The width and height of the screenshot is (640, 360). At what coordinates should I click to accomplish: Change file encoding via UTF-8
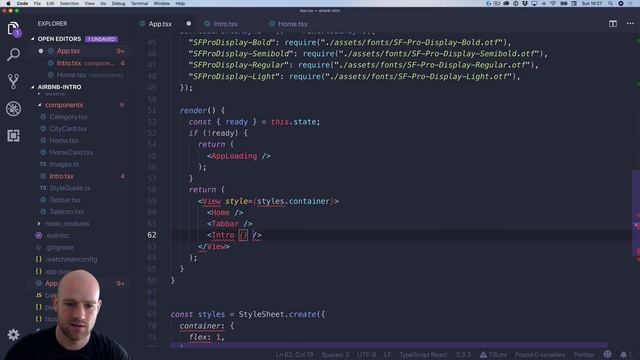point(367,355)
